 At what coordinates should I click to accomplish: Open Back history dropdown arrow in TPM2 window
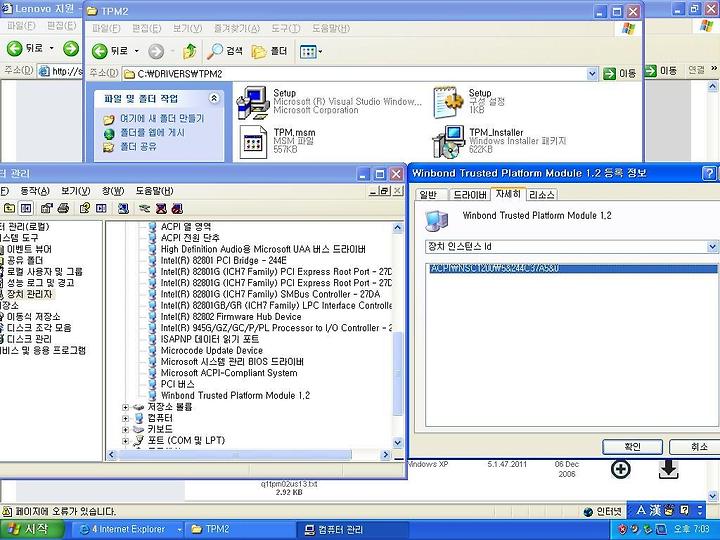[136, 51]
